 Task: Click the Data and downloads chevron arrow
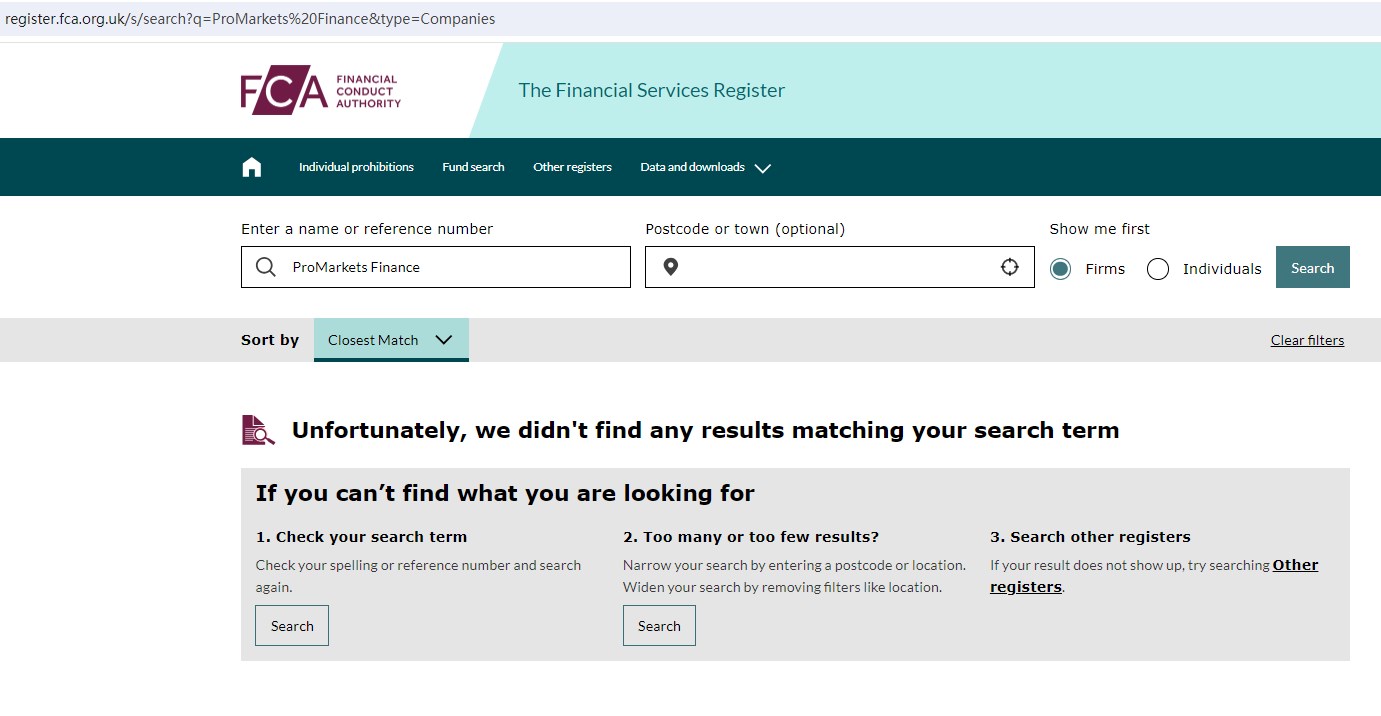(x=763, y=168)
